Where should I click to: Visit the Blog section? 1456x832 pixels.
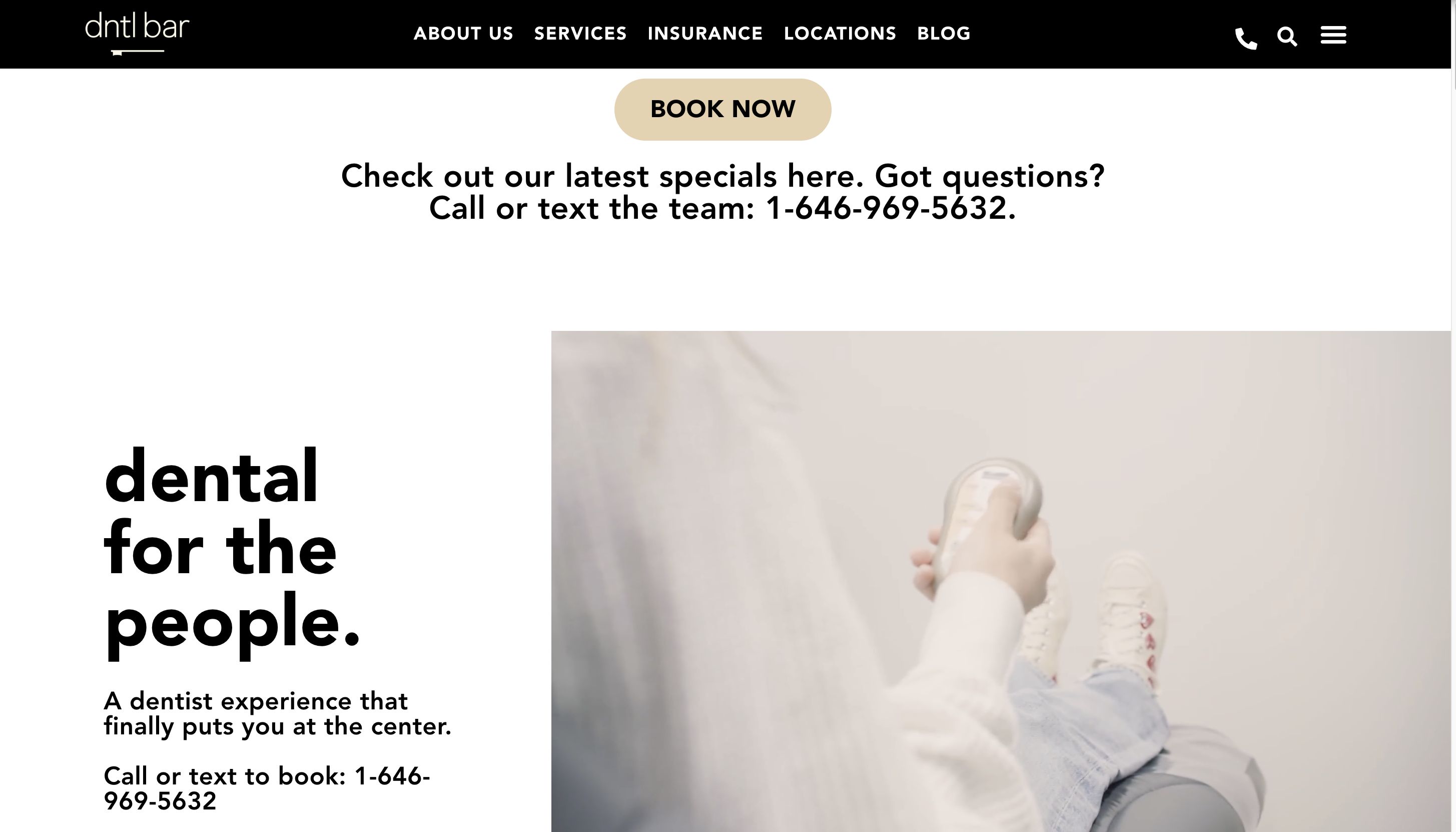click(x=943, y=34)
